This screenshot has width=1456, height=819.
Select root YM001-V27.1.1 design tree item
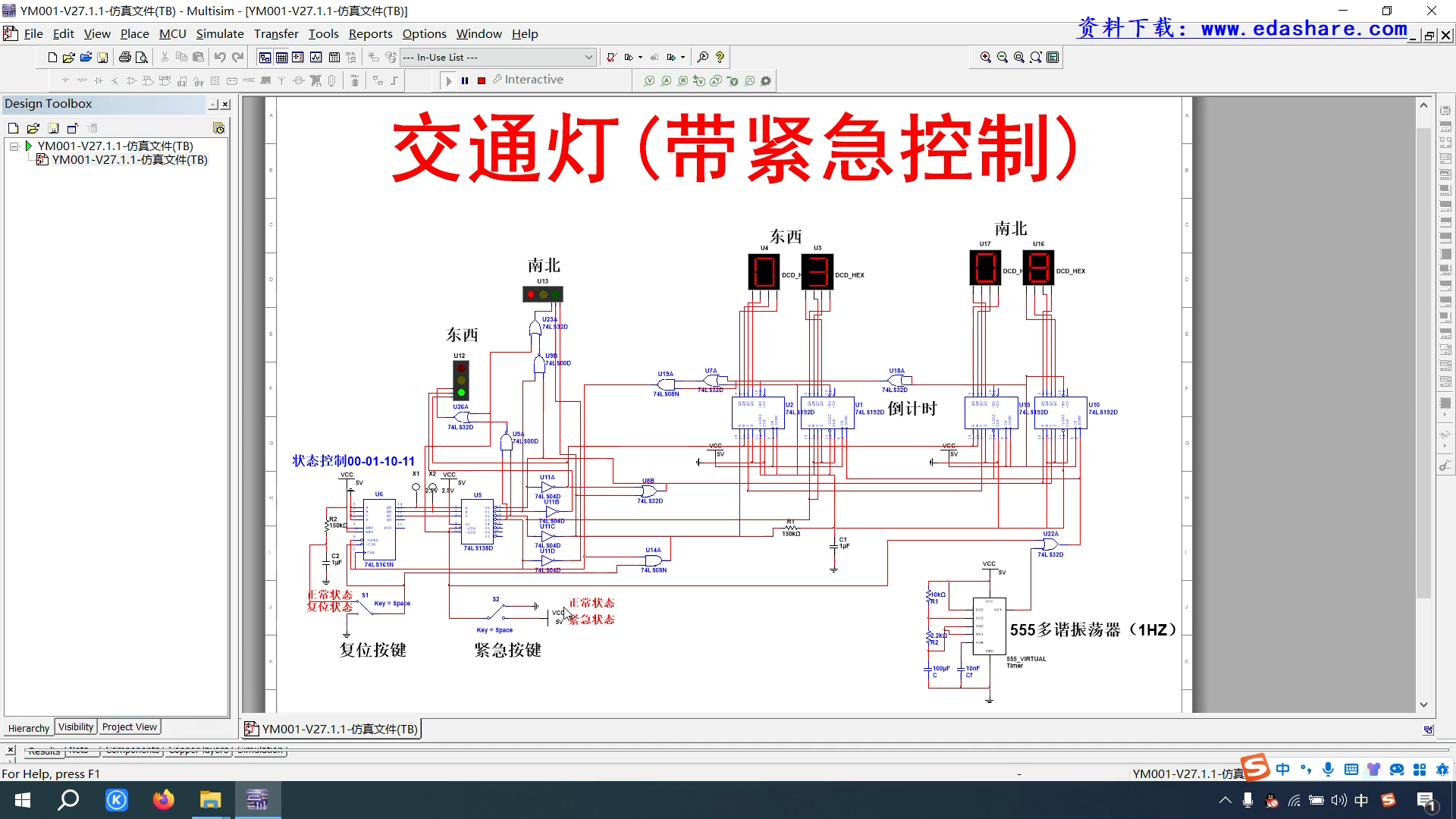click(115, 146)
